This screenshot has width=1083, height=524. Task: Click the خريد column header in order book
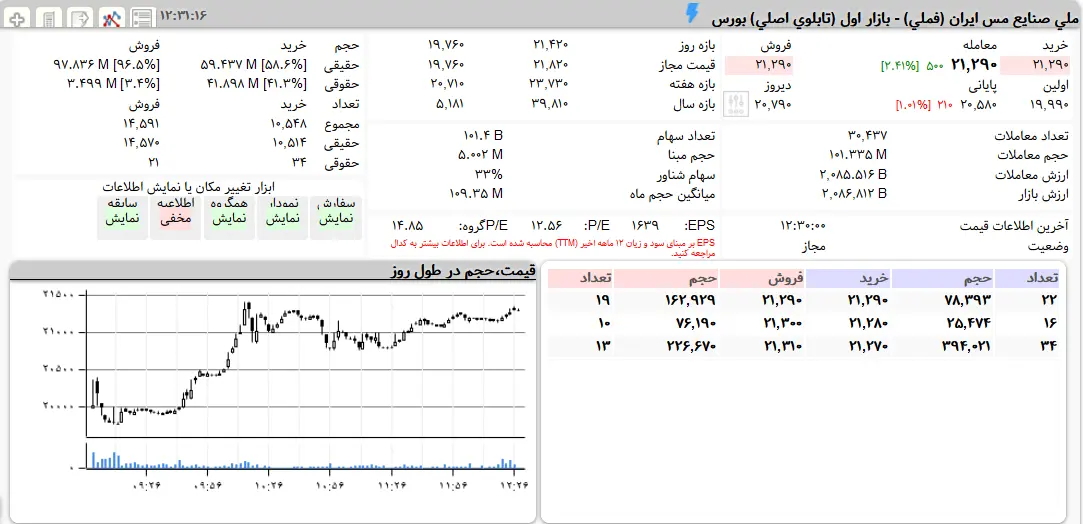click(x=848, y=279)
